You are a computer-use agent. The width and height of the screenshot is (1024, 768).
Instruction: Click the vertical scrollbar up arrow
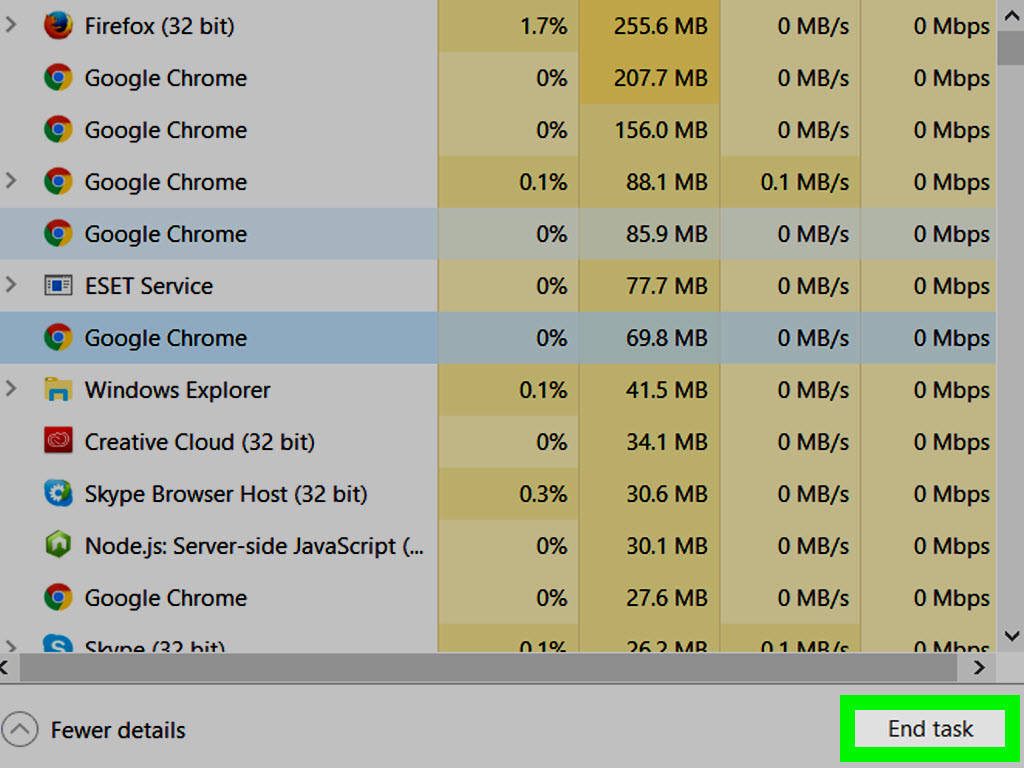pyautogui.click(x=1011, y=16)
